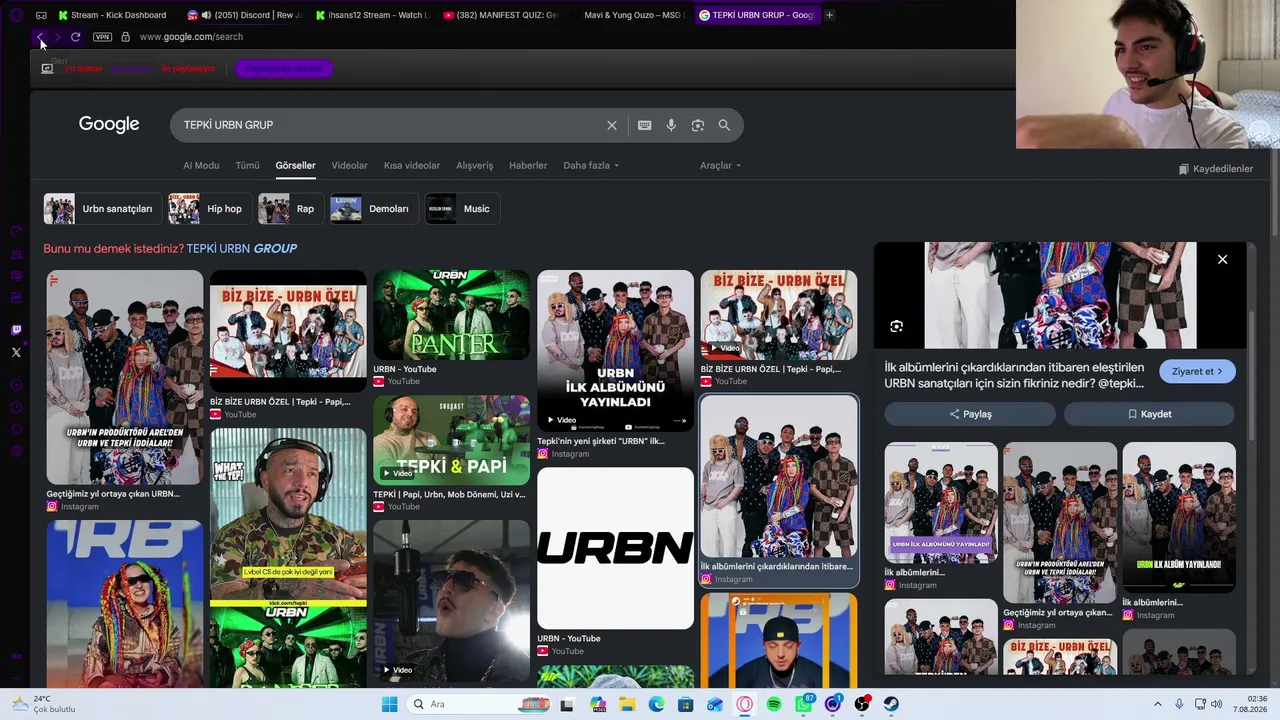Click the Paylaş share button
Image resolution: width=1280 pixels, height=720 pixels.
tap(970, 414)
